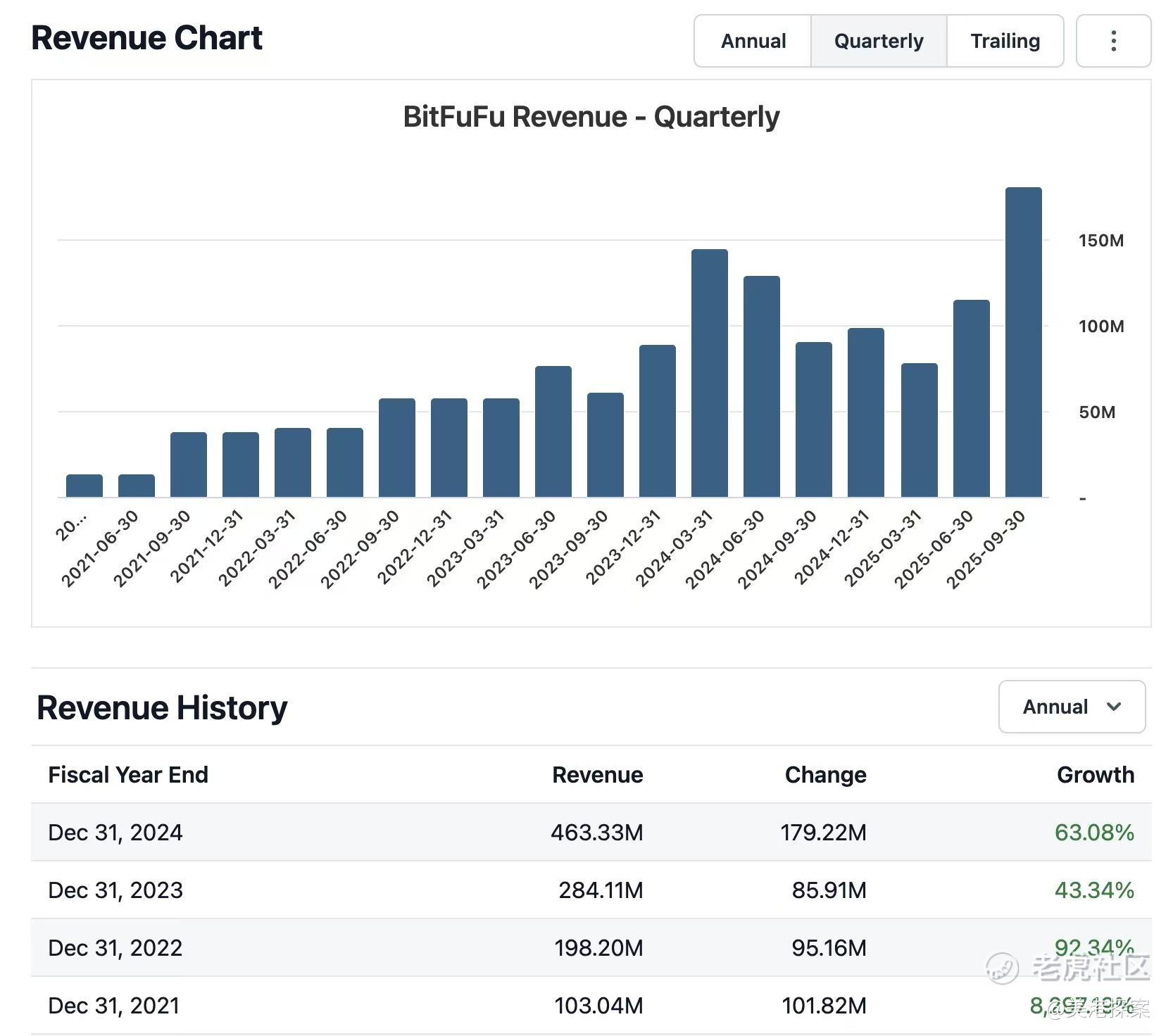Click the 103.04M revenue value
Image resolution: width=1173 pixels, height=1036 pixels.
[598, 1006]
